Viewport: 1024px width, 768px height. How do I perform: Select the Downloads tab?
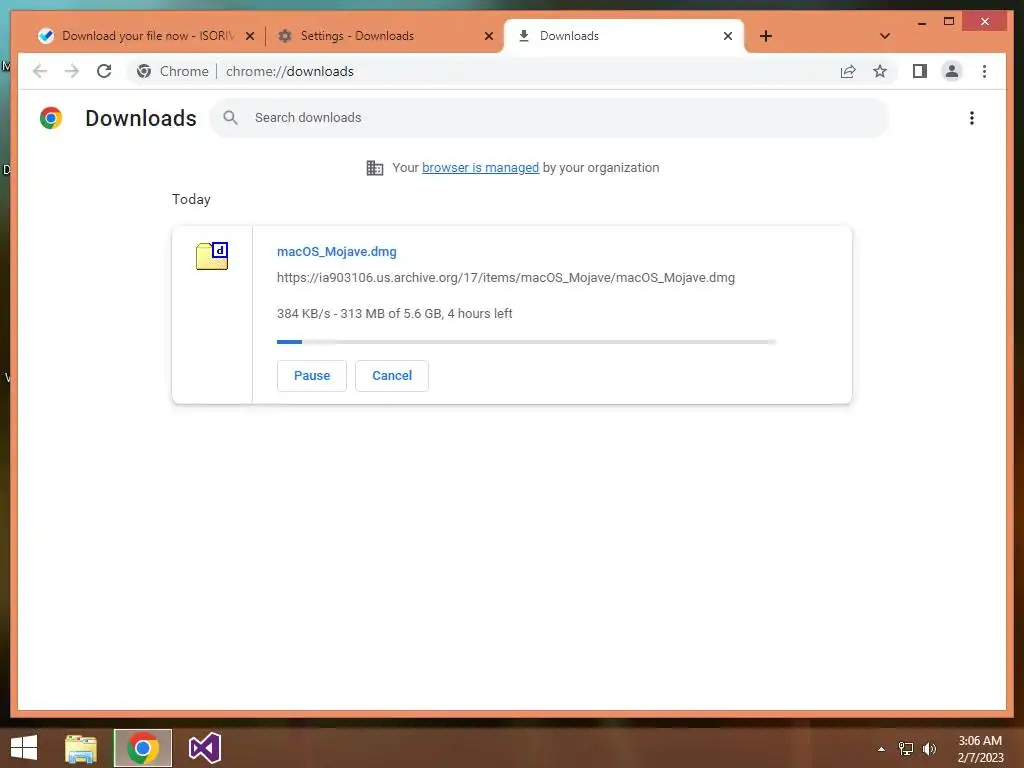coord(624,36)
